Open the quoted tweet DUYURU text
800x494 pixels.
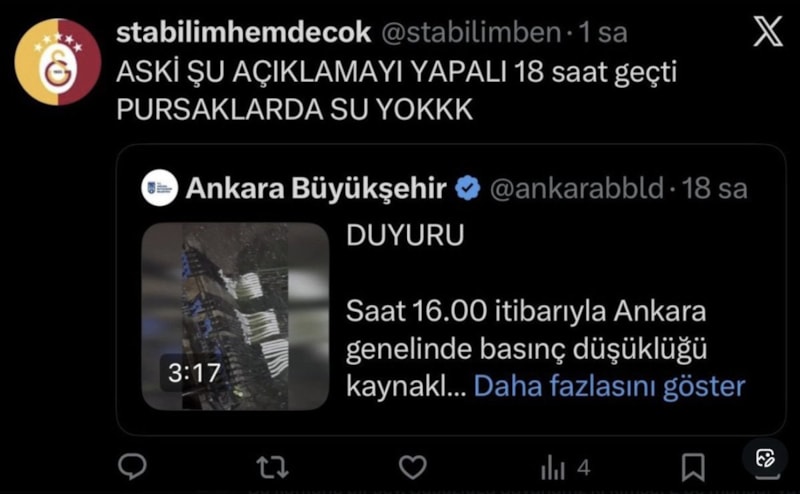(405, 235)
